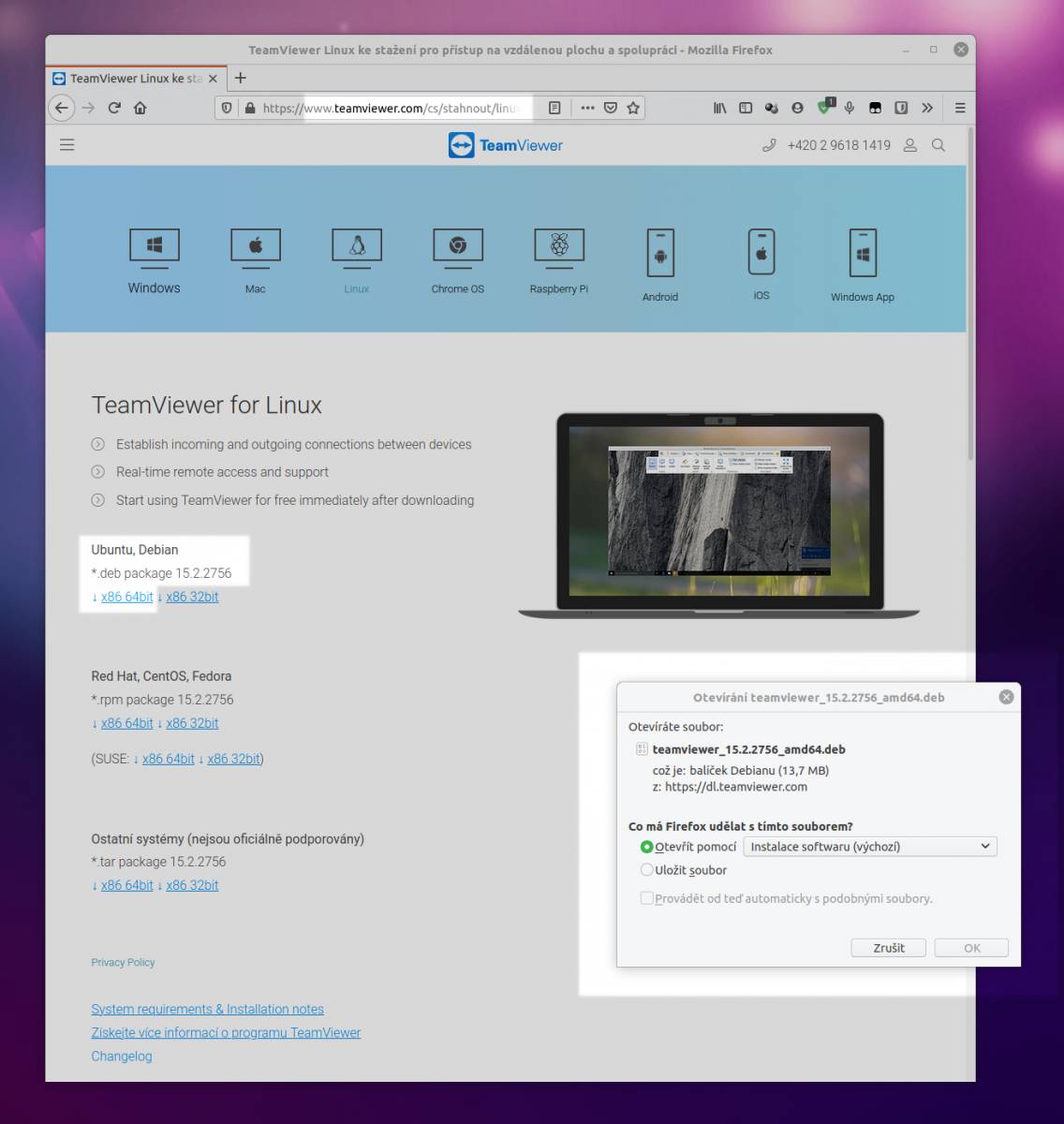Open the page actions three-dot menu

click(x=587, y=108)
